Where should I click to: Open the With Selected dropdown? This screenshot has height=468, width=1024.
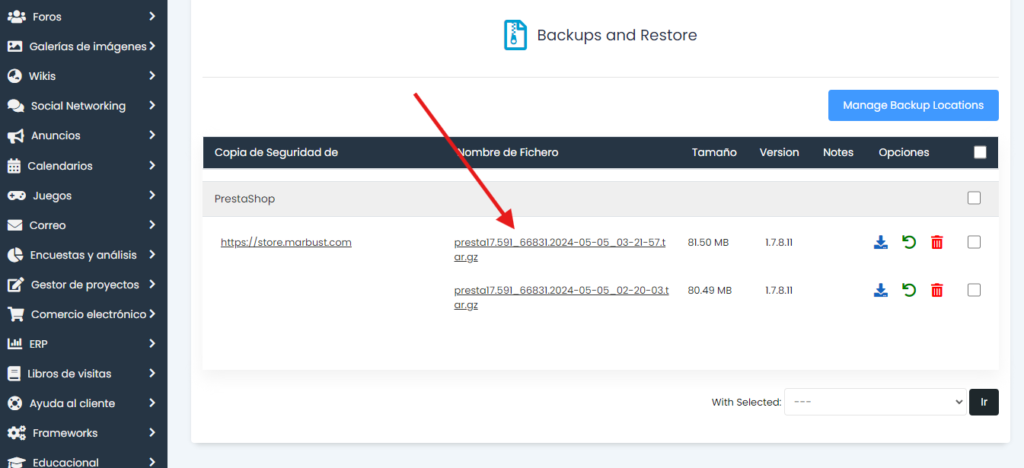[875, 402]
